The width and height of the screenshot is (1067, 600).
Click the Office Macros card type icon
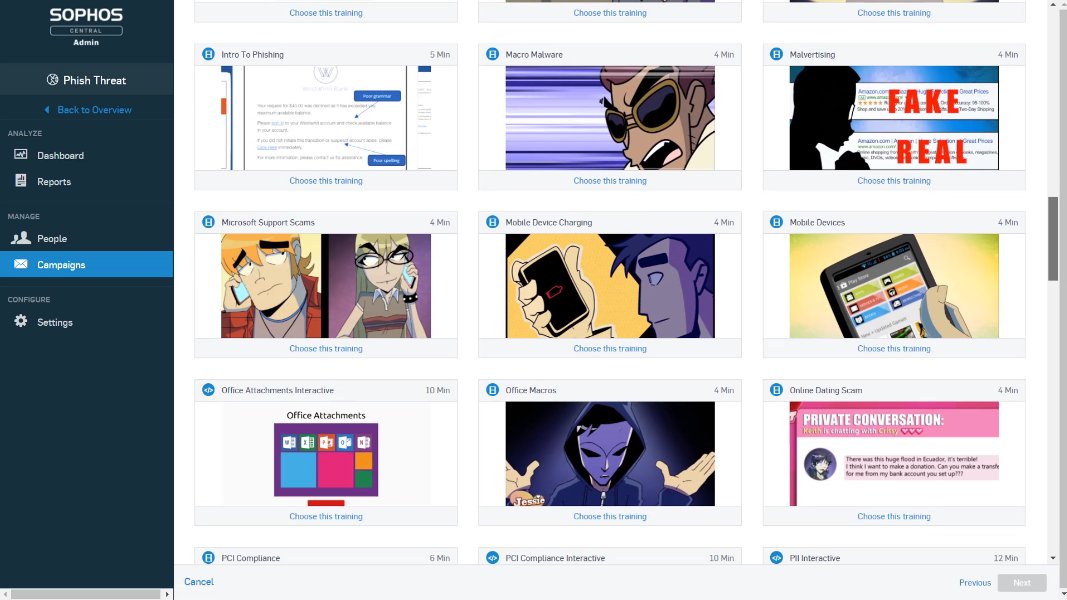(493, 390)
